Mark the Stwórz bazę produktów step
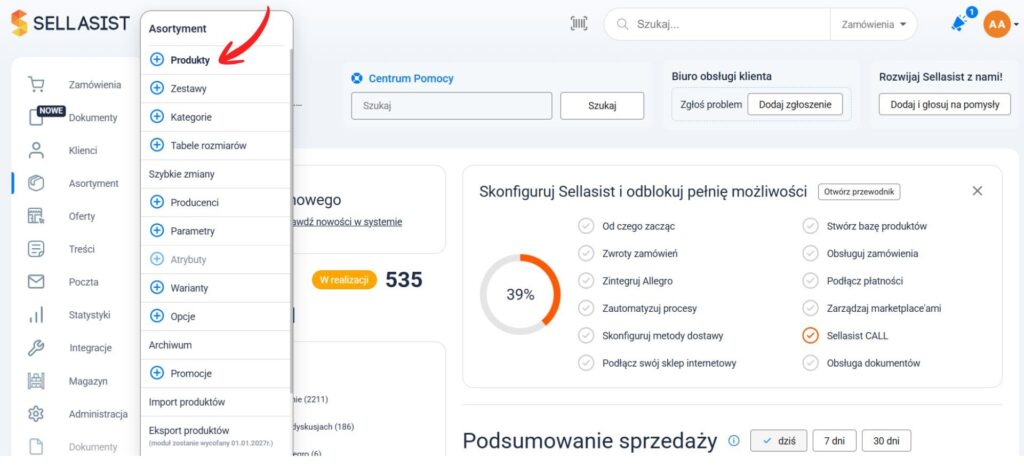Screen dimensions: 1024x473 (x=810, y=226)
